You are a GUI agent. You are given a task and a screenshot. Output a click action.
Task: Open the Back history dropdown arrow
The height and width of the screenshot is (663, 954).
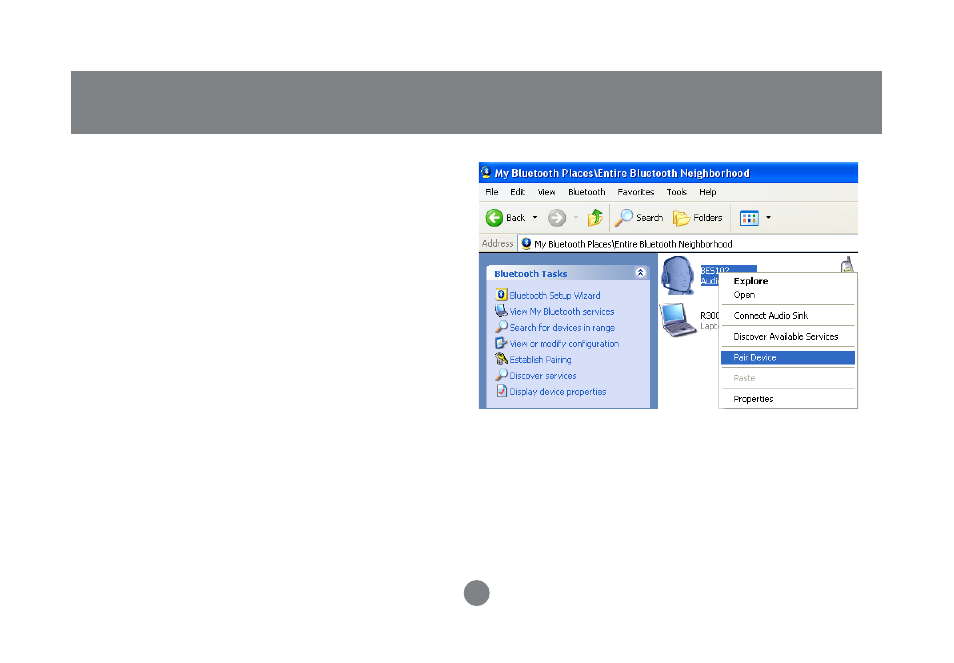click(x=535, y=218)
